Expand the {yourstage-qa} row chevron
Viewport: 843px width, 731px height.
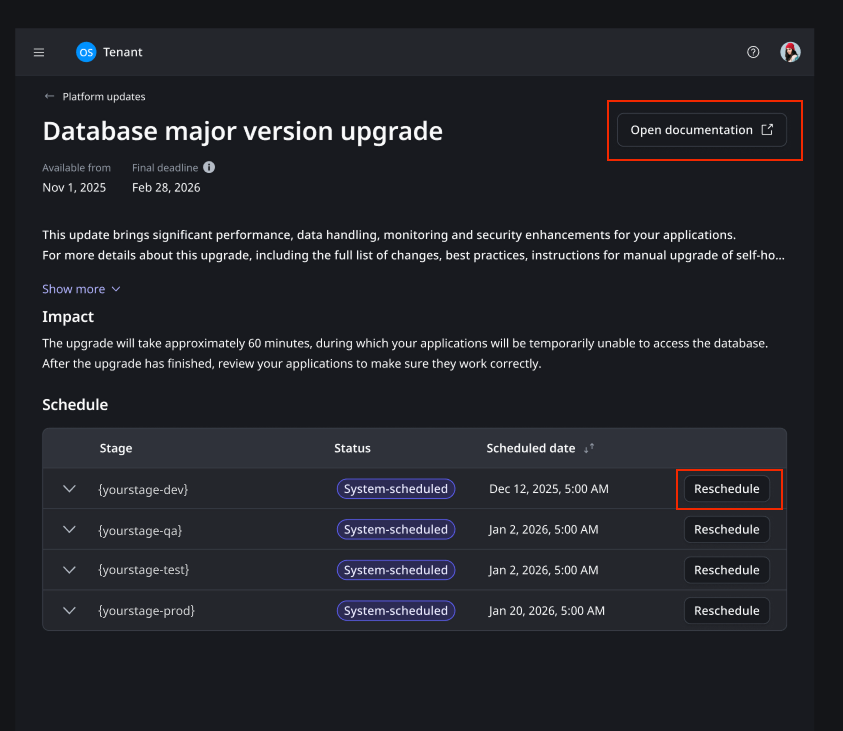point(69,529)
